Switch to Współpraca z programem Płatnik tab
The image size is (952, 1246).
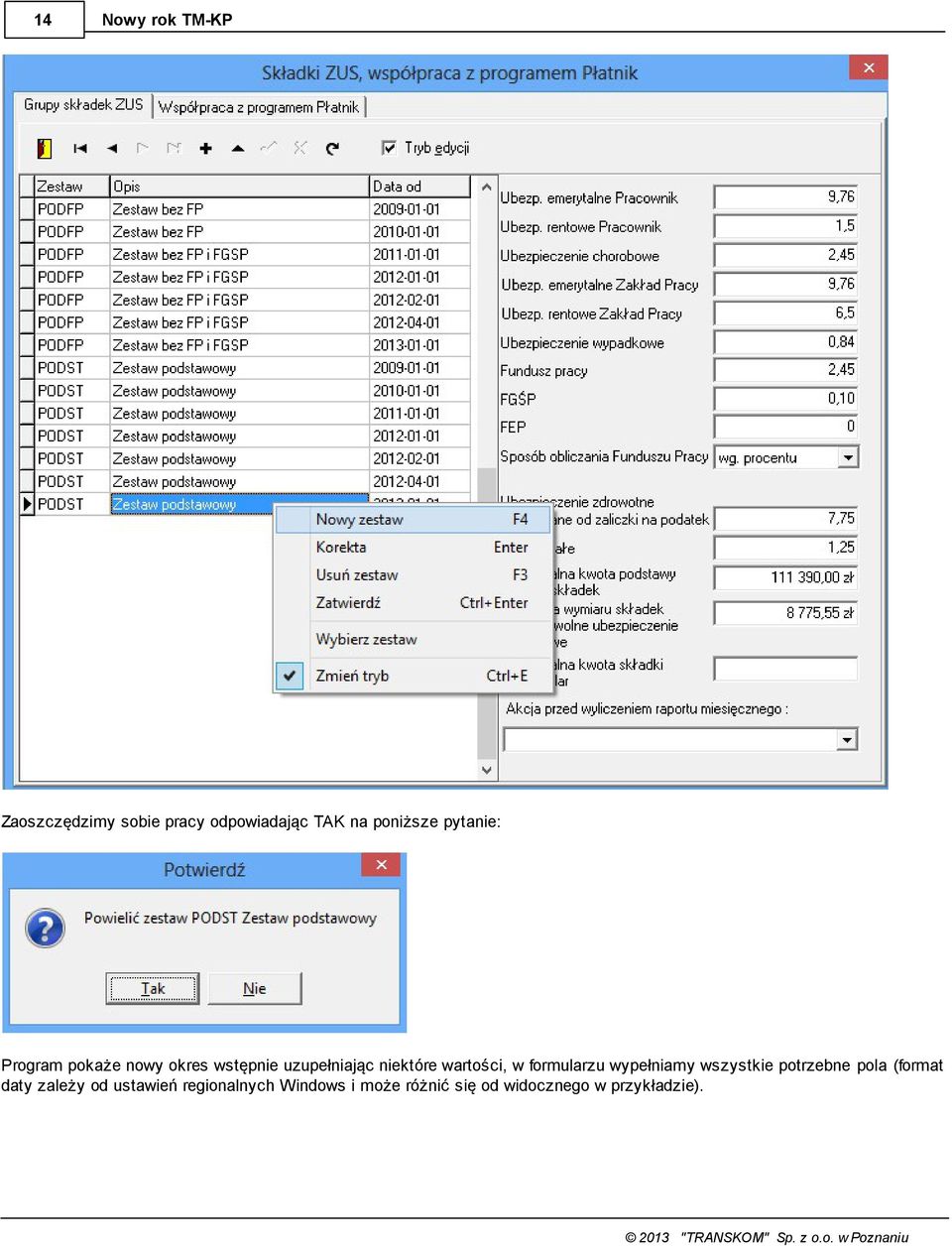click(259, 107)
